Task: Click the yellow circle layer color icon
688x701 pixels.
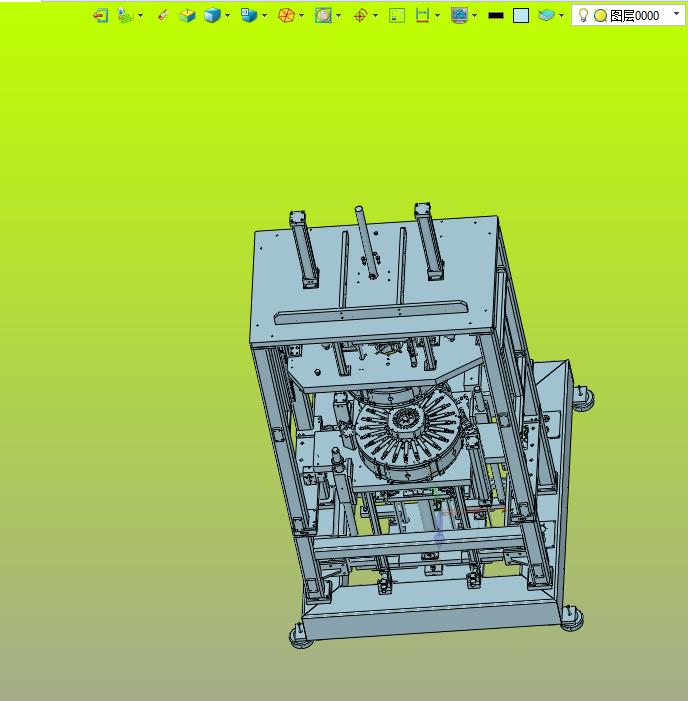Action: (x=600, y=16)
